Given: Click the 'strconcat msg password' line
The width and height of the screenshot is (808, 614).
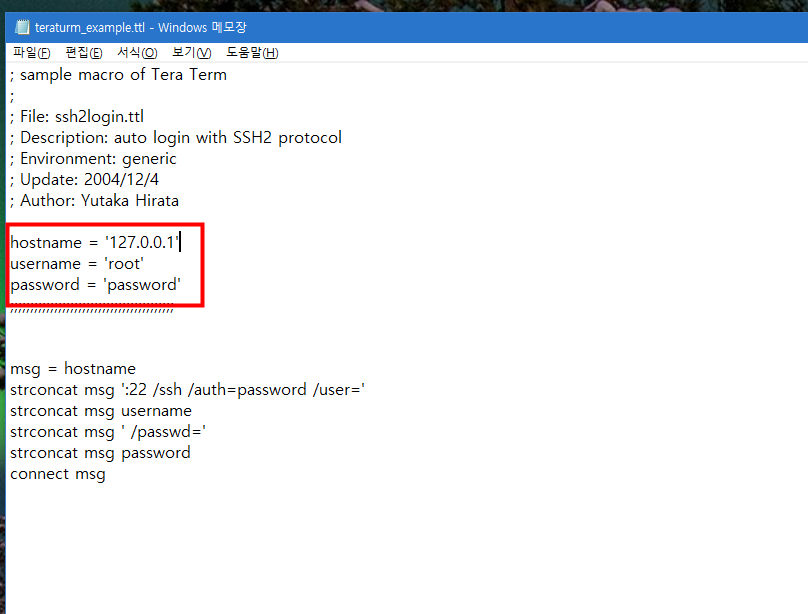Looking at the screenshot, I should coord(100,453).
